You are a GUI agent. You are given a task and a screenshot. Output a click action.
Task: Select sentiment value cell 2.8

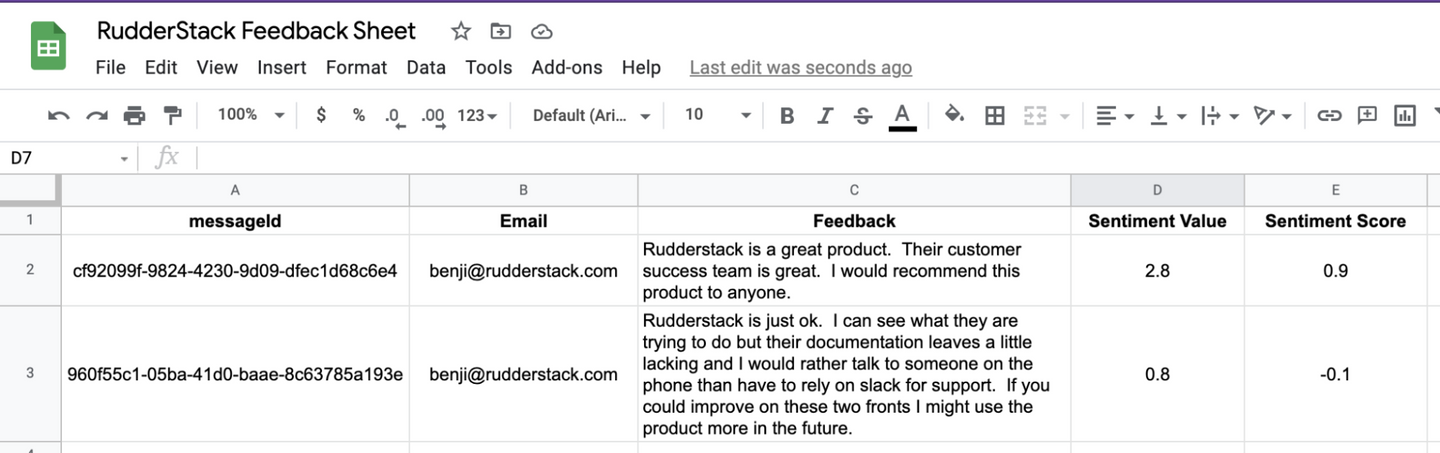[1157, 270]
